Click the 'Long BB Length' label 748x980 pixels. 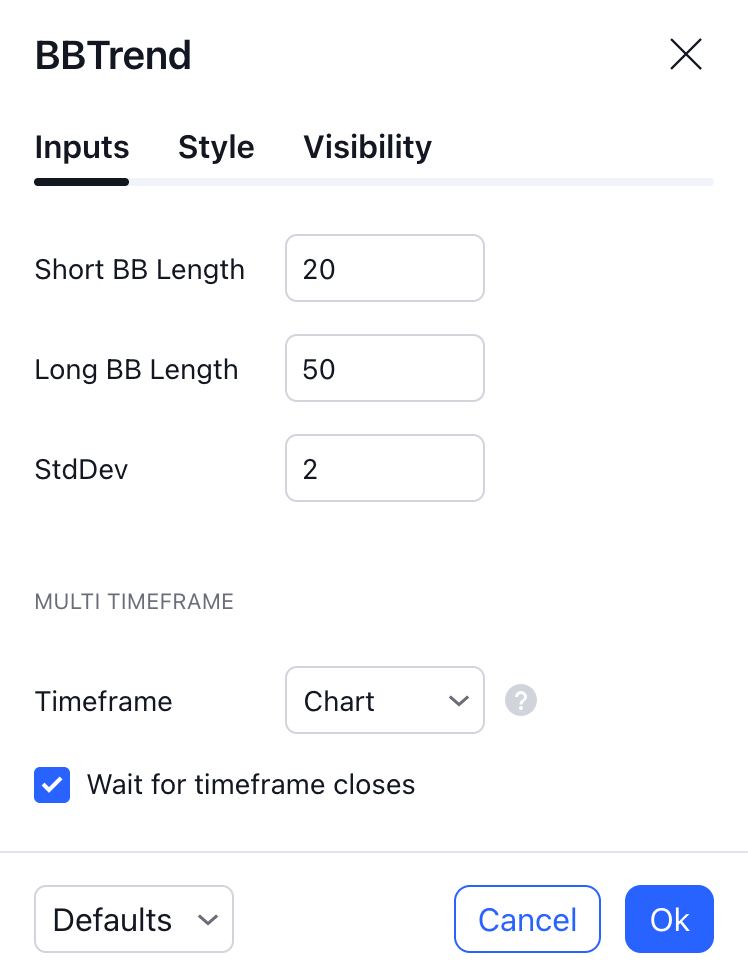coord(136,370)
